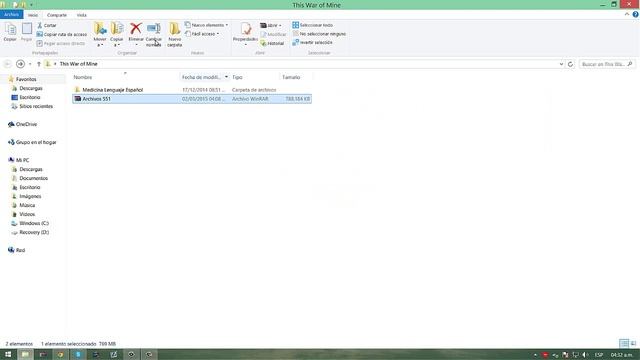Click No seleccionar ninguno
Screen dimensions: 640x360
coord(319,34)
